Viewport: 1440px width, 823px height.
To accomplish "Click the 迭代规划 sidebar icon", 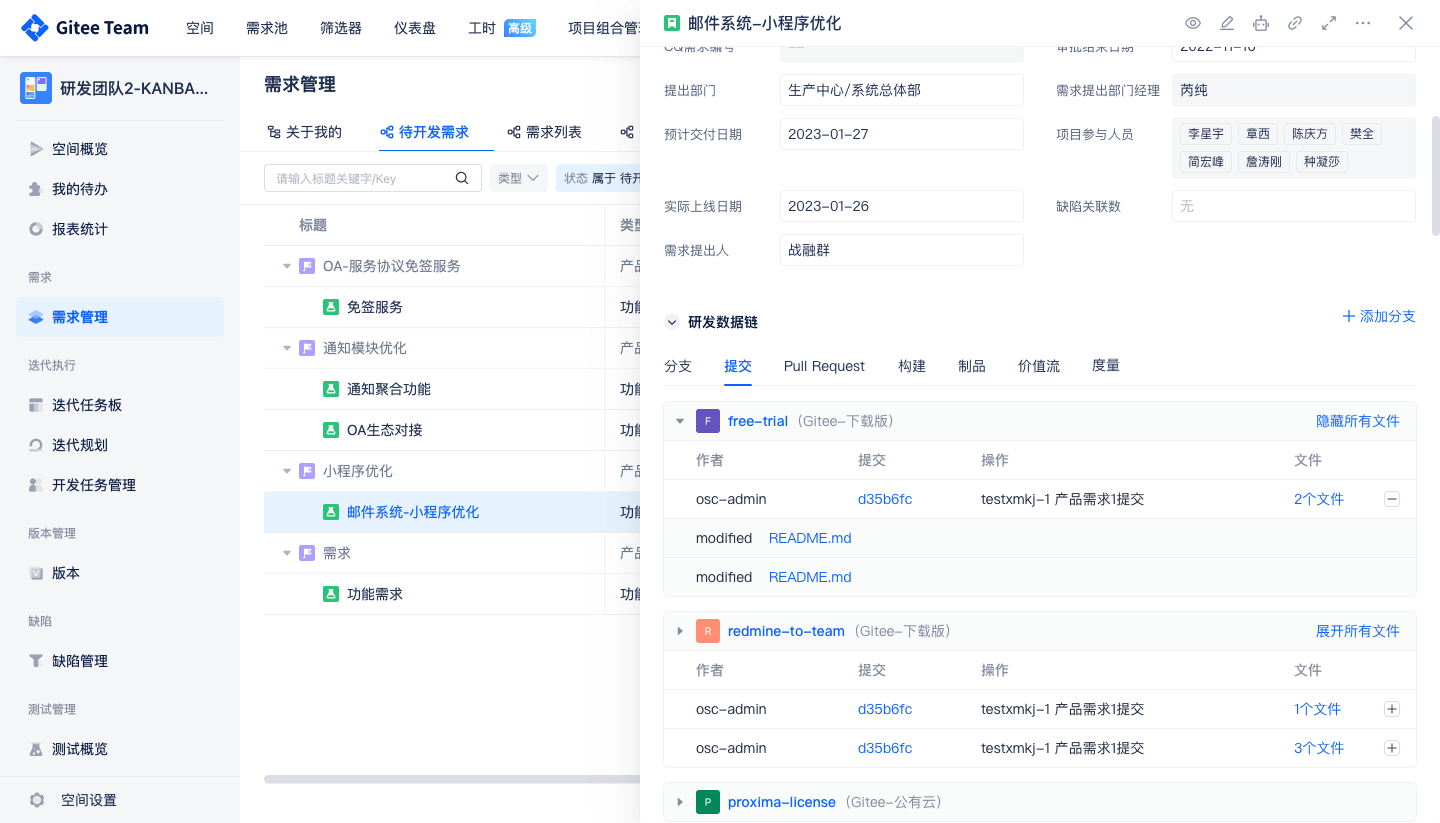I will (x=36, y=445).
